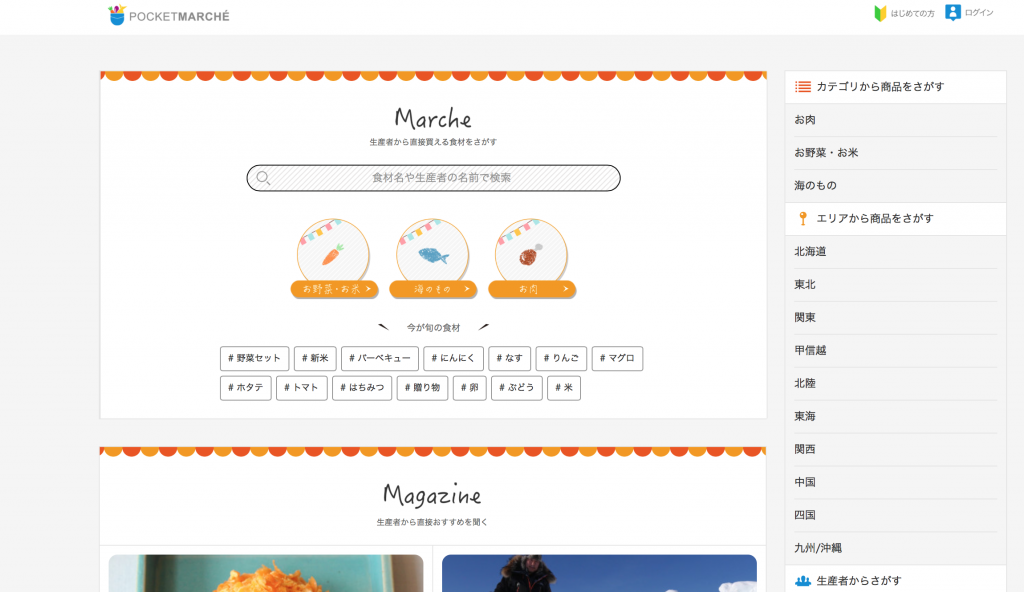Choose the # はちみつ seasonal tag
The width and height of the screenshot is (1024, 592).
coord(362,388)
